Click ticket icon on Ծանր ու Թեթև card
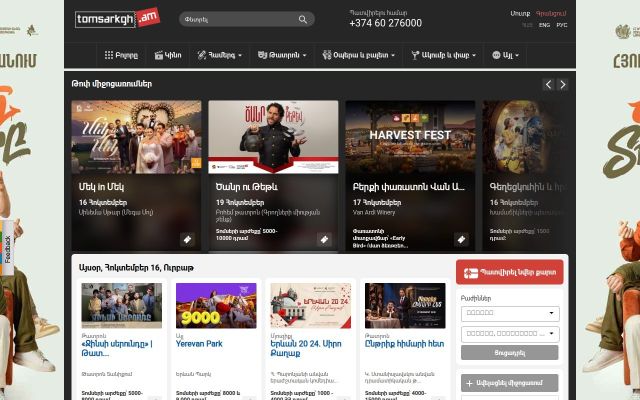Screen dimensions: 640x400 click(x=324, y=240)
